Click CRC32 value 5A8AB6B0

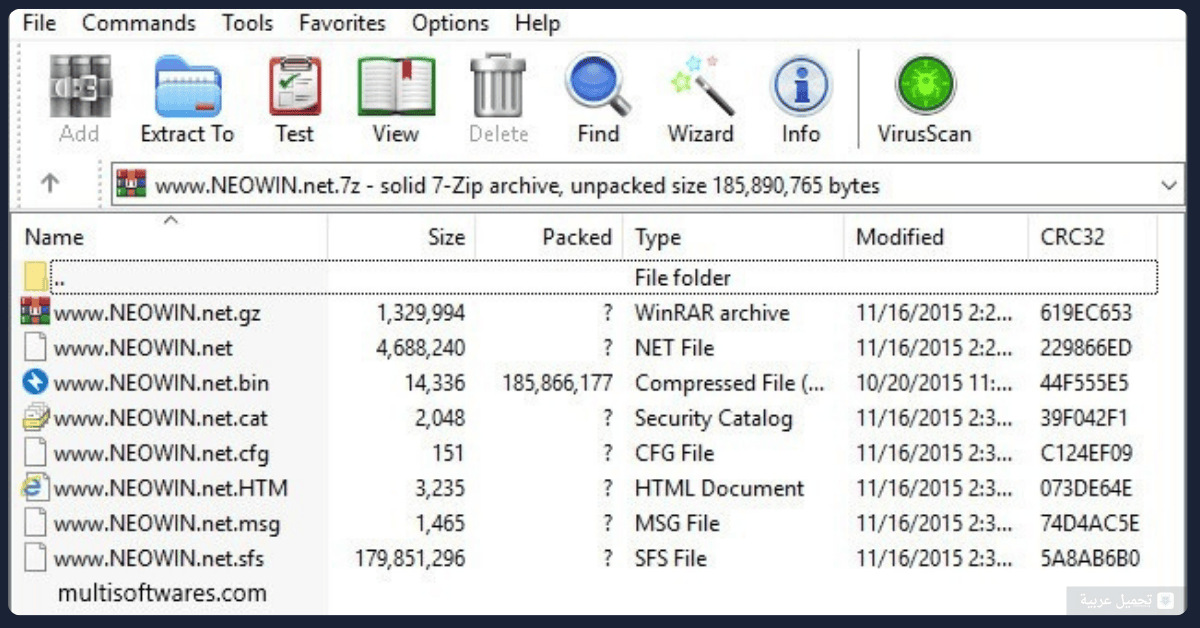1090,558
